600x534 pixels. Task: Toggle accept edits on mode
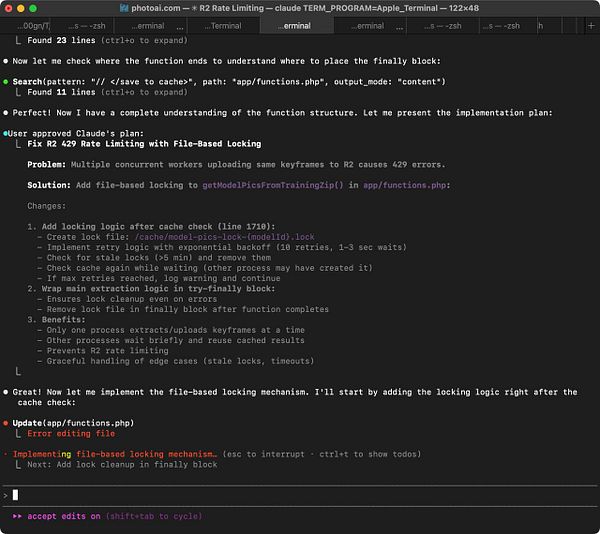[64, 516]
